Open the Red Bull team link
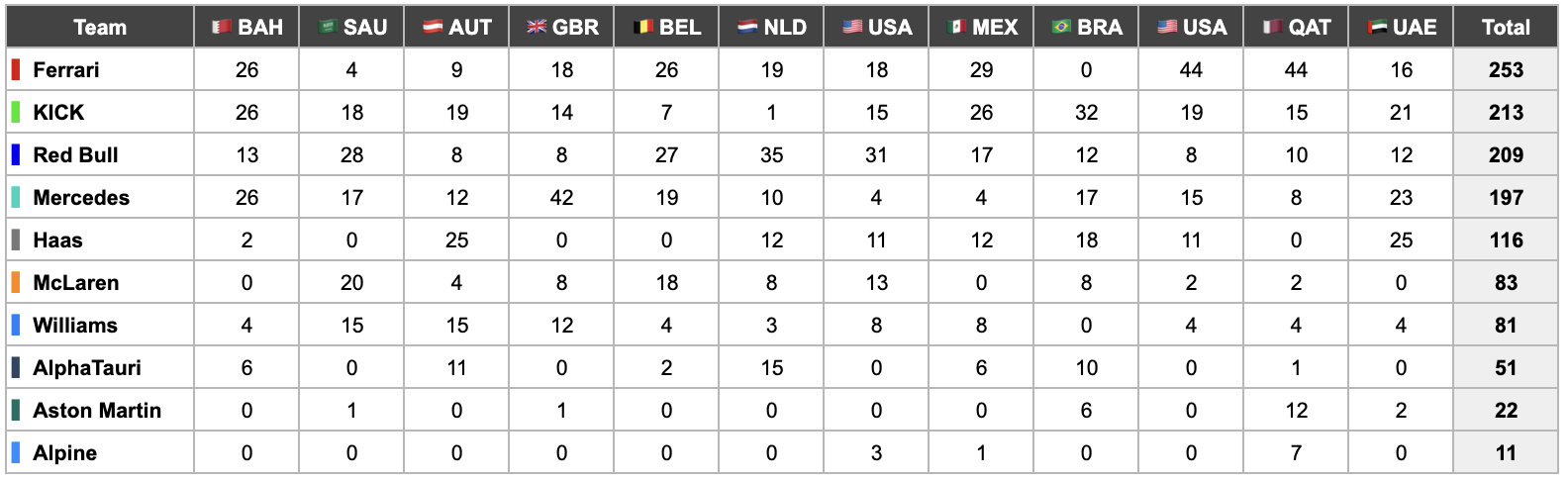 point(75,155)
